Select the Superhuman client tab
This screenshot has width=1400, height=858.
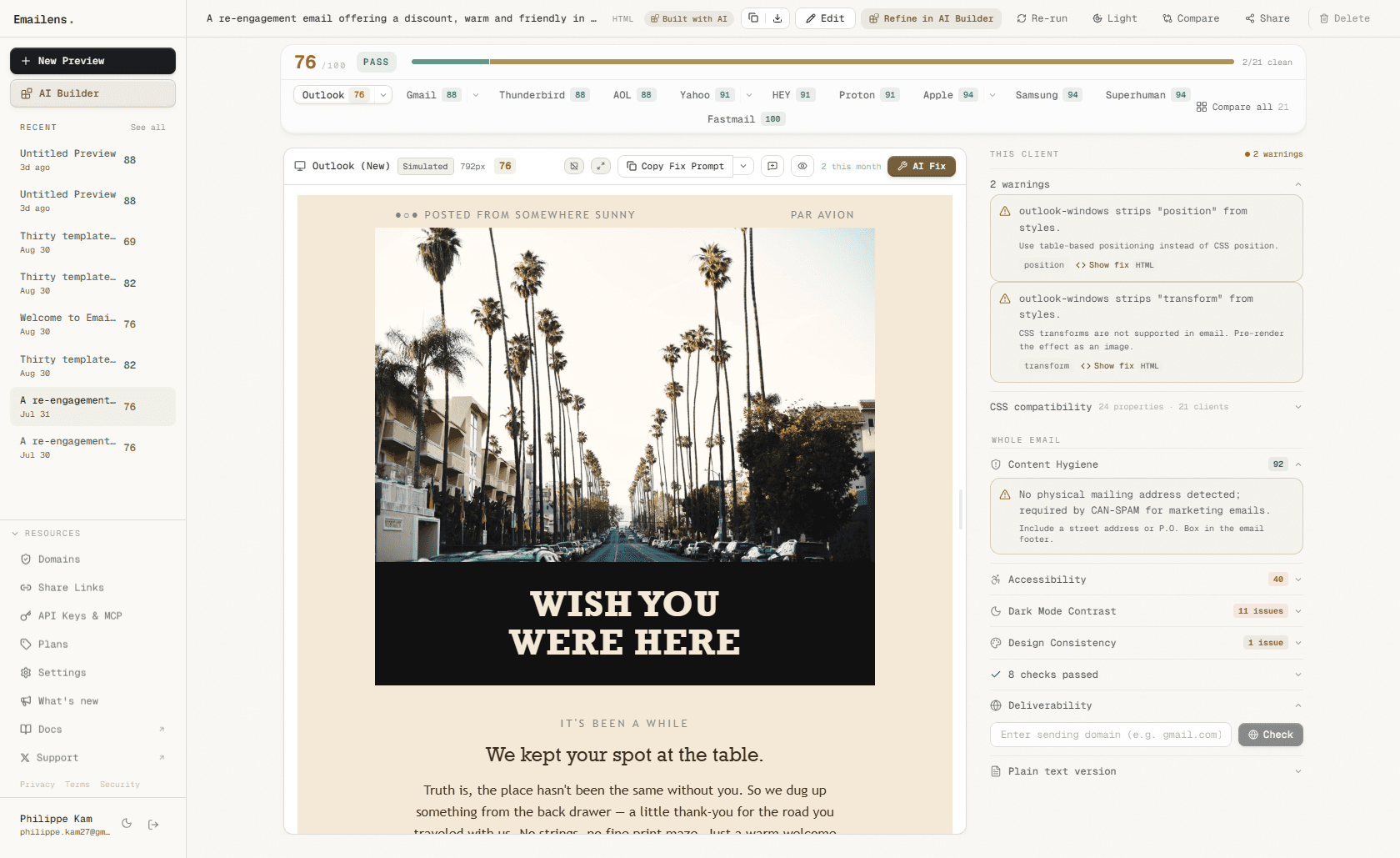pyautogui.click(x=1147, y=95)
